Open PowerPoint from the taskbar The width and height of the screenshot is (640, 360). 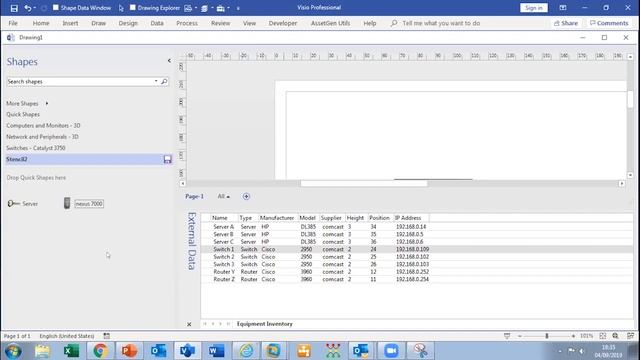coord(129,351)
